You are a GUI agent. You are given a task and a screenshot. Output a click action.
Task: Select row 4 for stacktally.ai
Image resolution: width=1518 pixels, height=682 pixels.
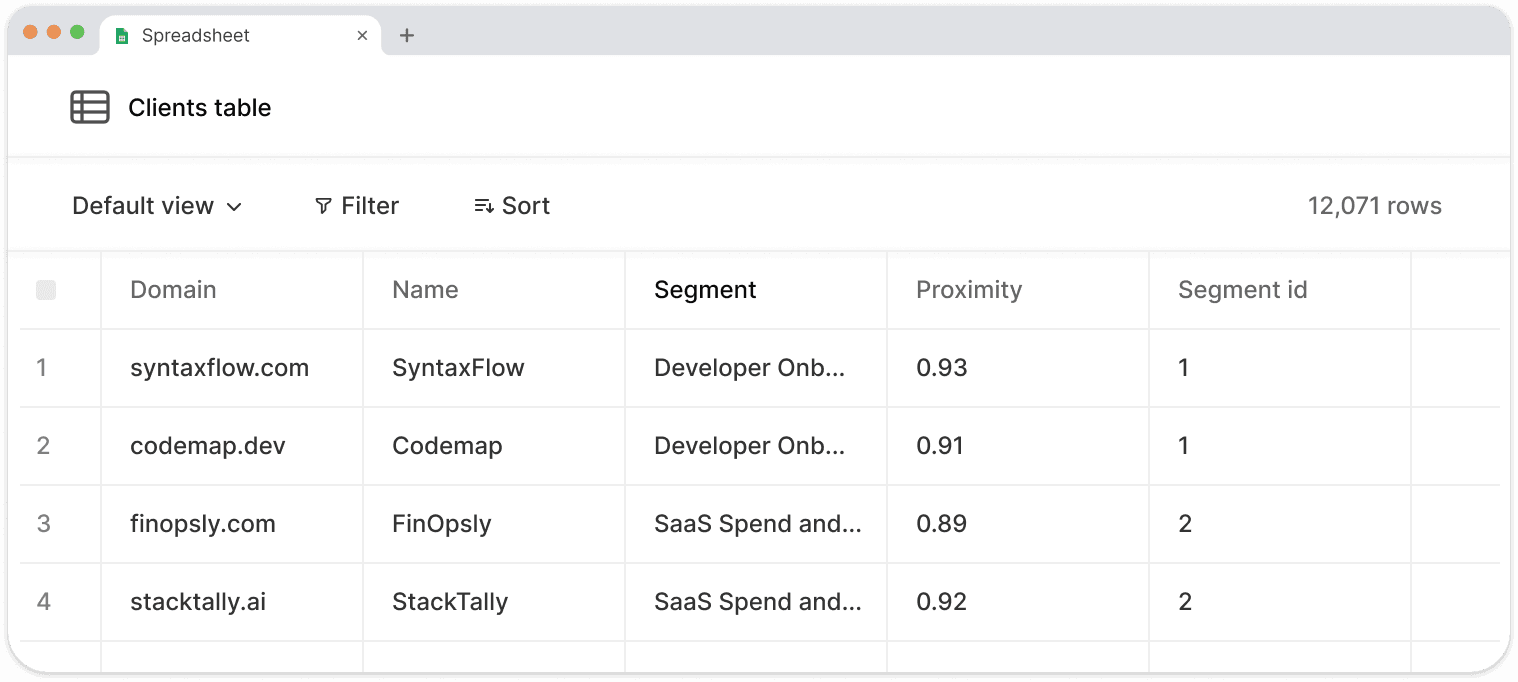[44, 601]
